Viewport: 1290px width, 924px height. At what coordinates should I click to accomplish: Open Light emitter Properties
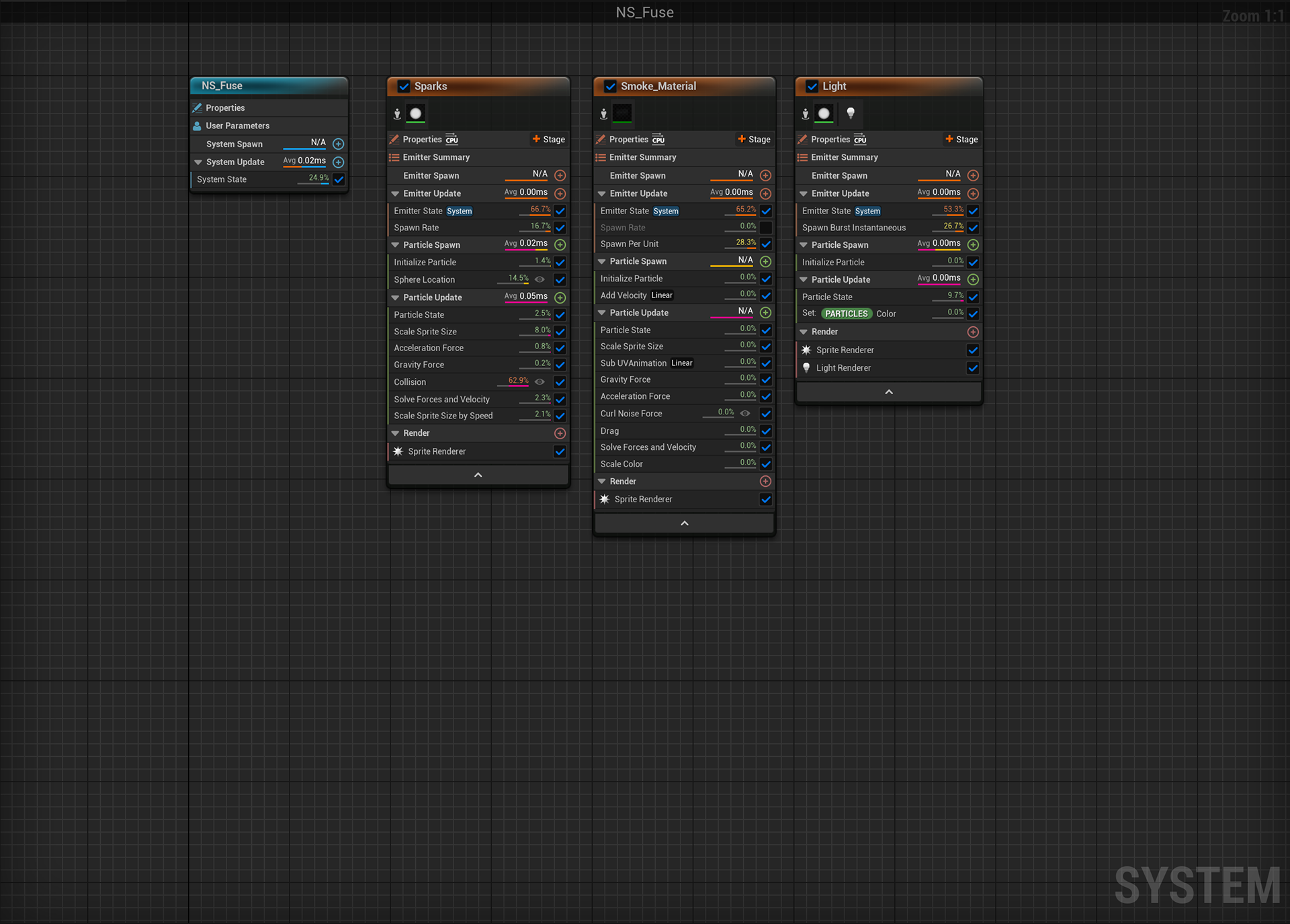830,139
